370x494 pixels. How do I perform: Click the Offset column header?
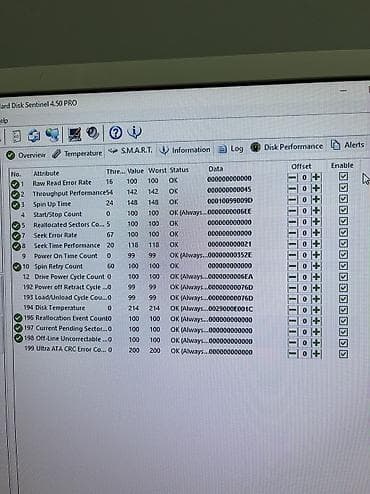[301, 166]
